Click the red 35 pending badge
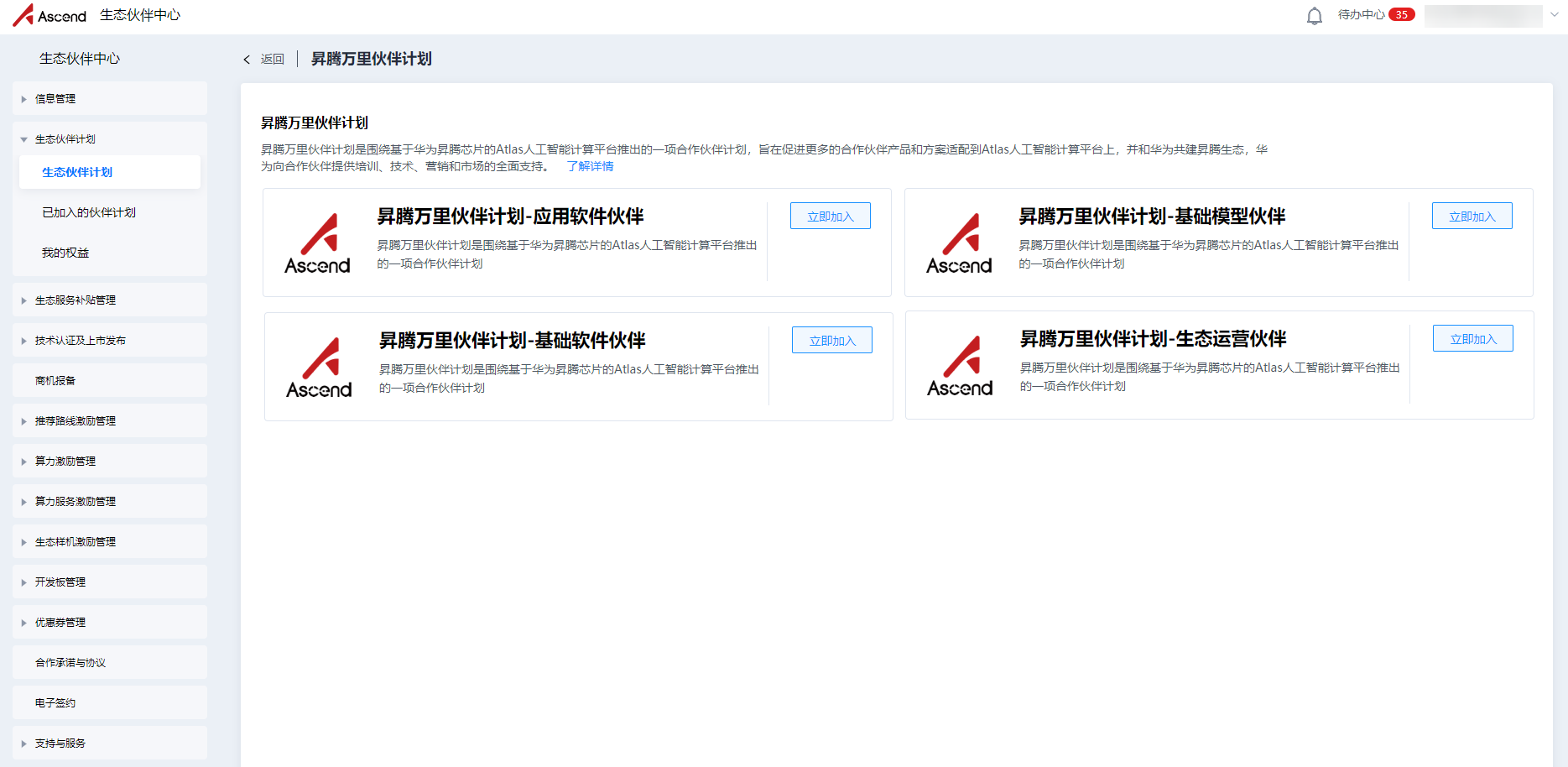1568x767 pixels. coord(1401,14)
